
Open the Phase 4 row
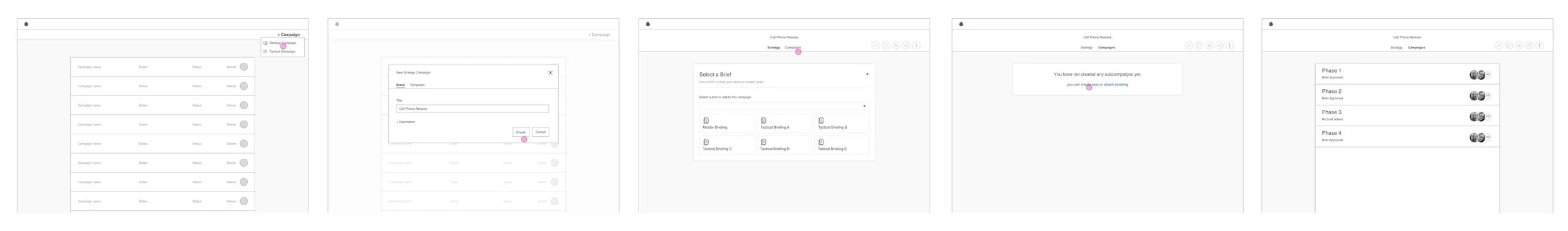coord(1407,136)
